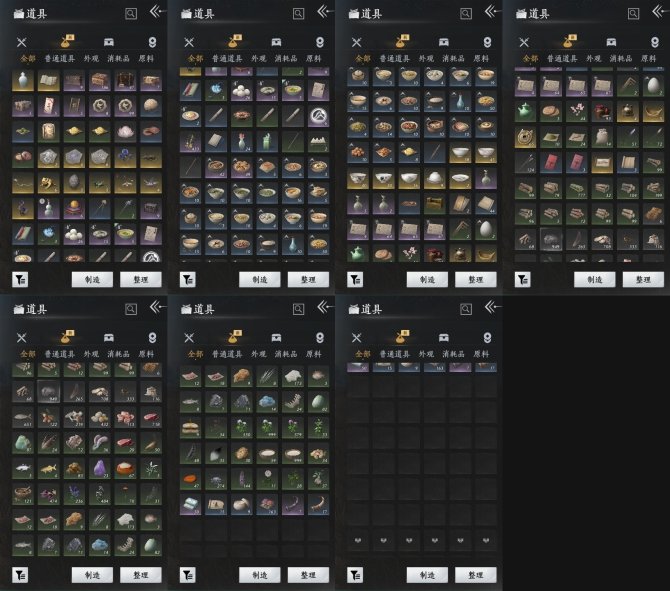This screenshot has height=591, width=670.
Task: Select the round copper coin item
Action: point(525,137)
